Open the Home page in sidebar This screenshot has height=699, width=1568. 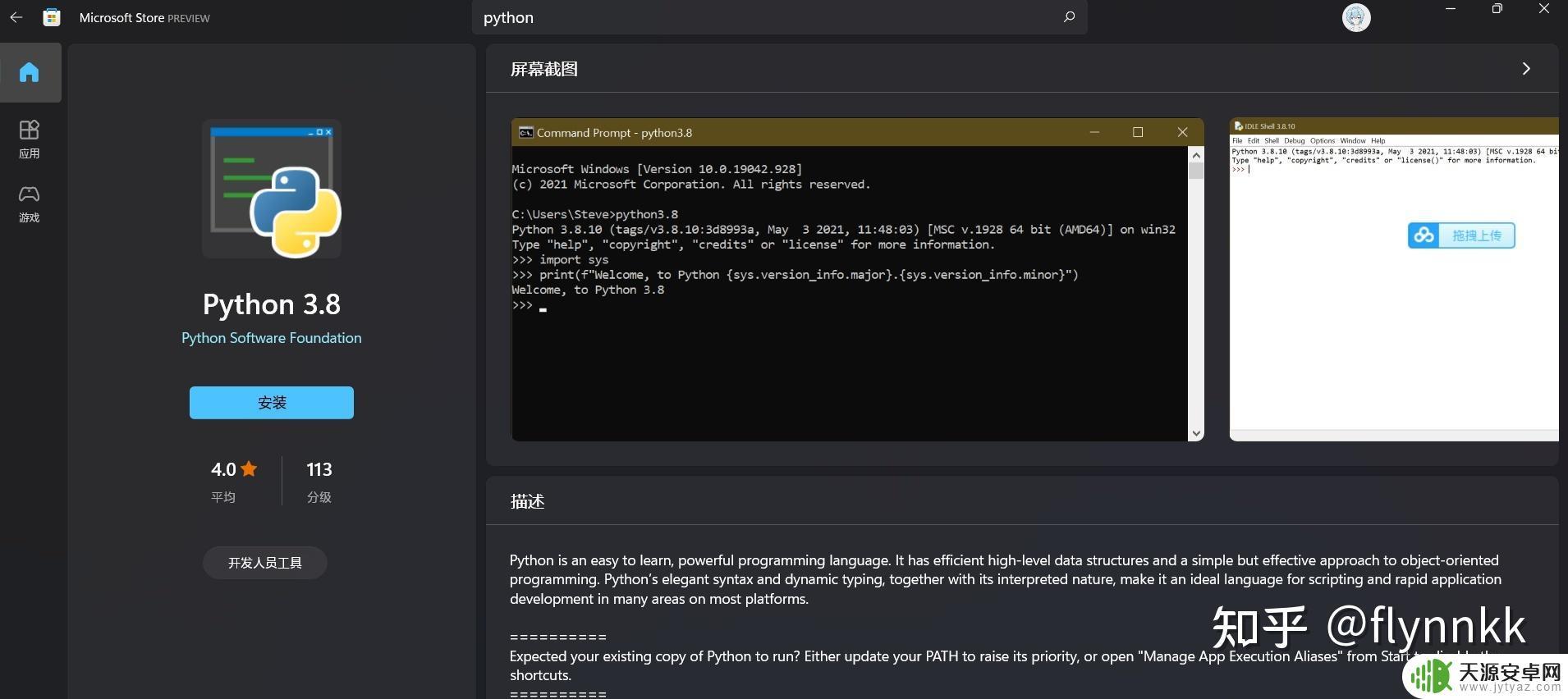30,72
